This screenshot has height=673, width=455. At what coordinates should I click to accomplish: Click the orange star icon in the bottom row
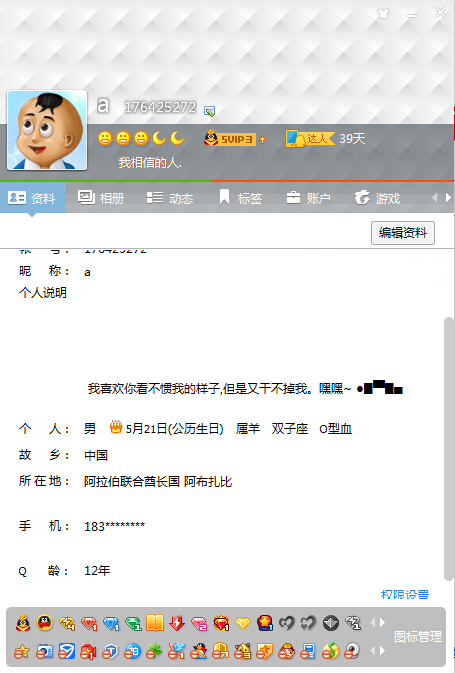[x=22, y=652]
